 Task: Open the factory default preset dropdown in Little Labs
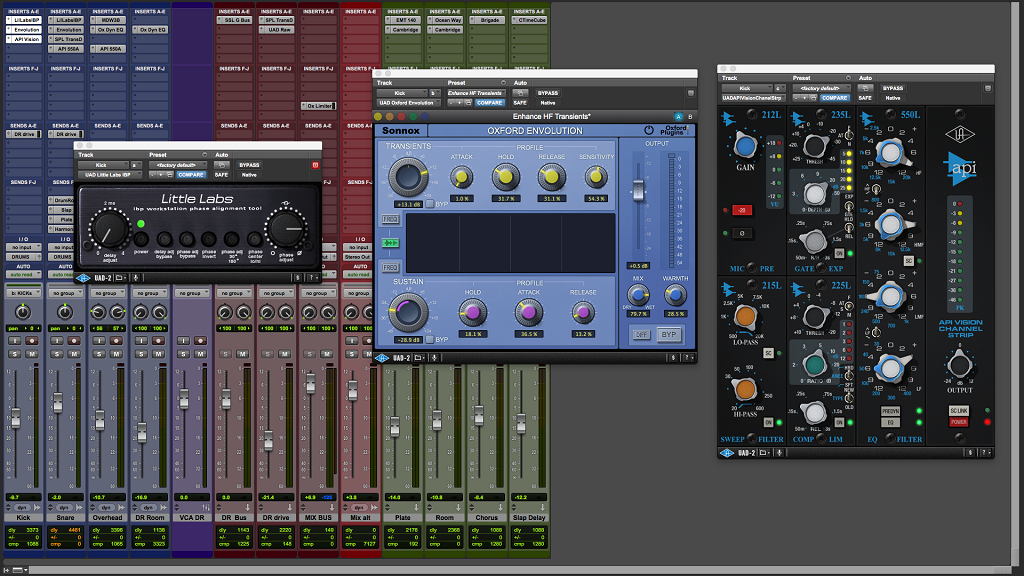(x=177, y=165)
